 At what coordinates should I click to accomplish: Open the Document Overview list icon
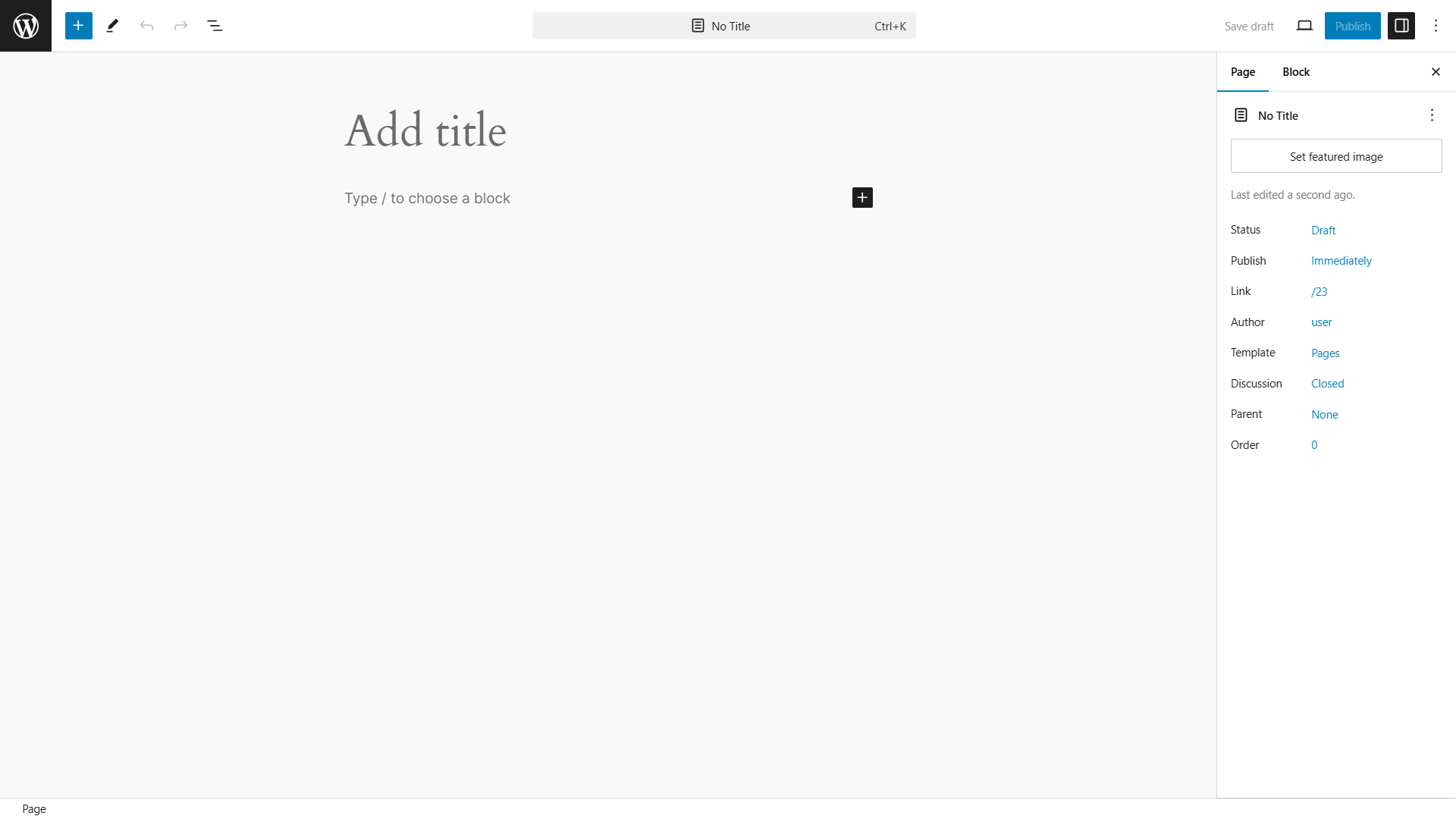click(x=215, y=25)
